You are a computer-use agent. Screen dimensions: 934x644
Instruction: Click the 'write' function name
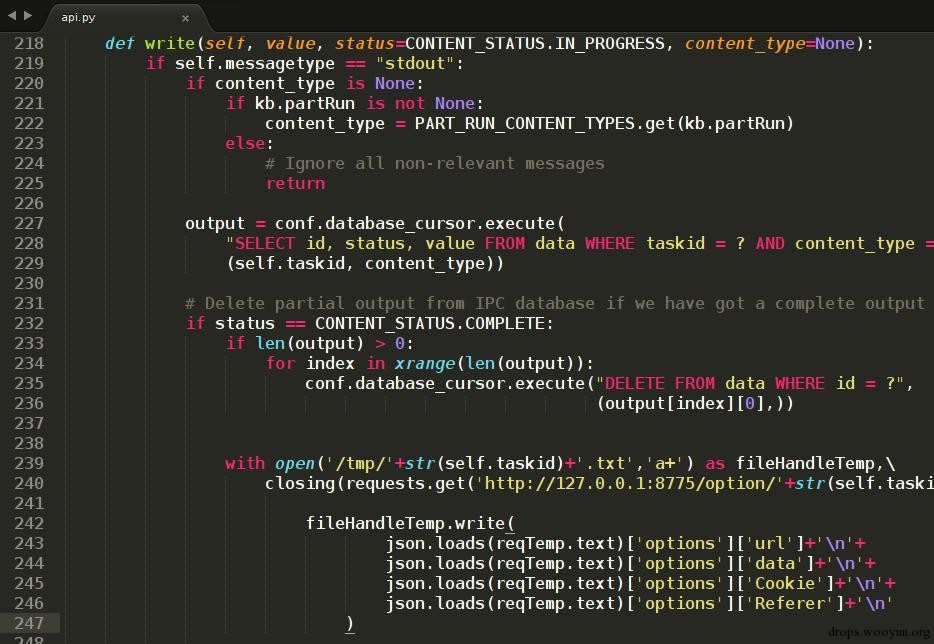pyautogui.click(x=170, y=43)
